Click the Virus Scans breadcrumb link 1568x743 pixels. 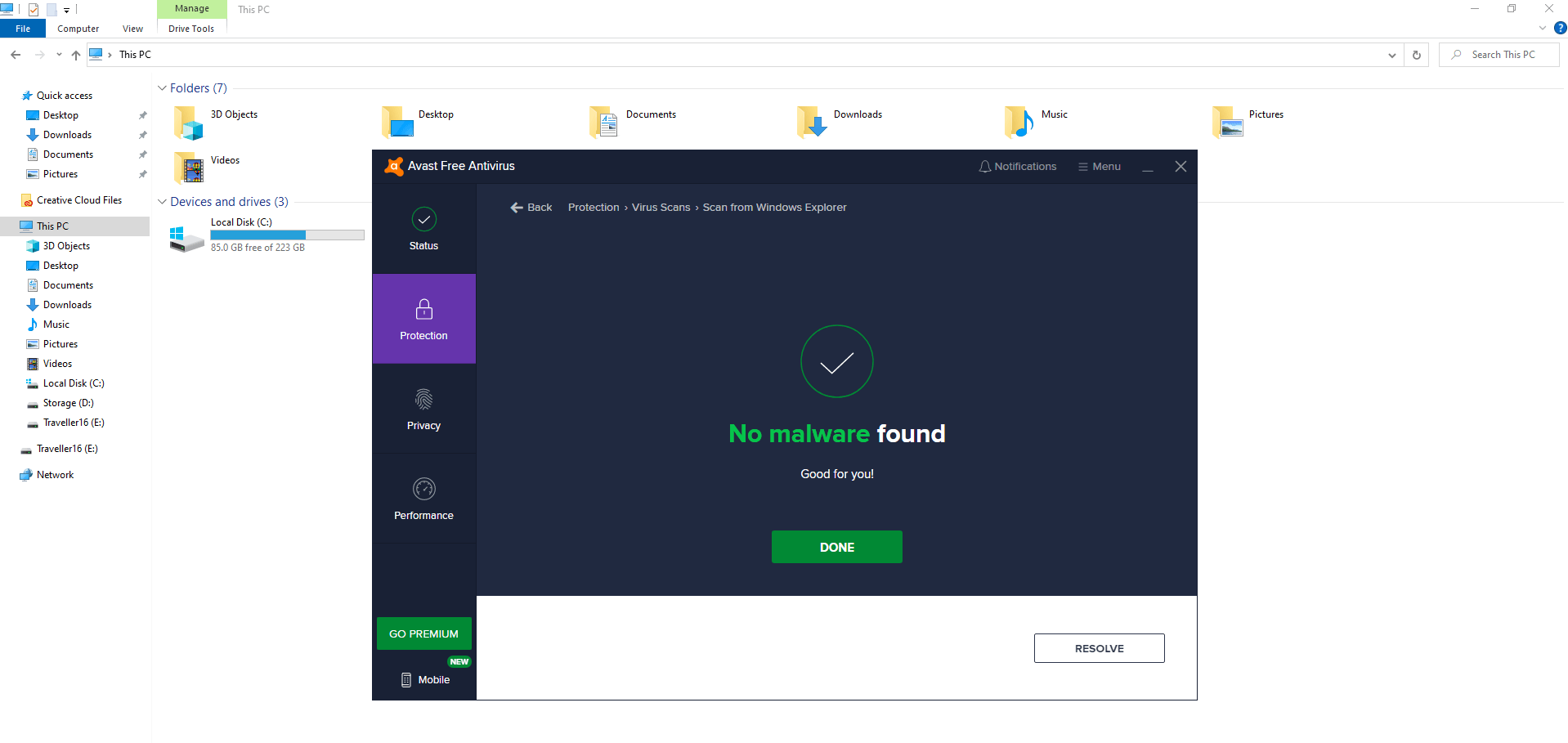(661, 208)
